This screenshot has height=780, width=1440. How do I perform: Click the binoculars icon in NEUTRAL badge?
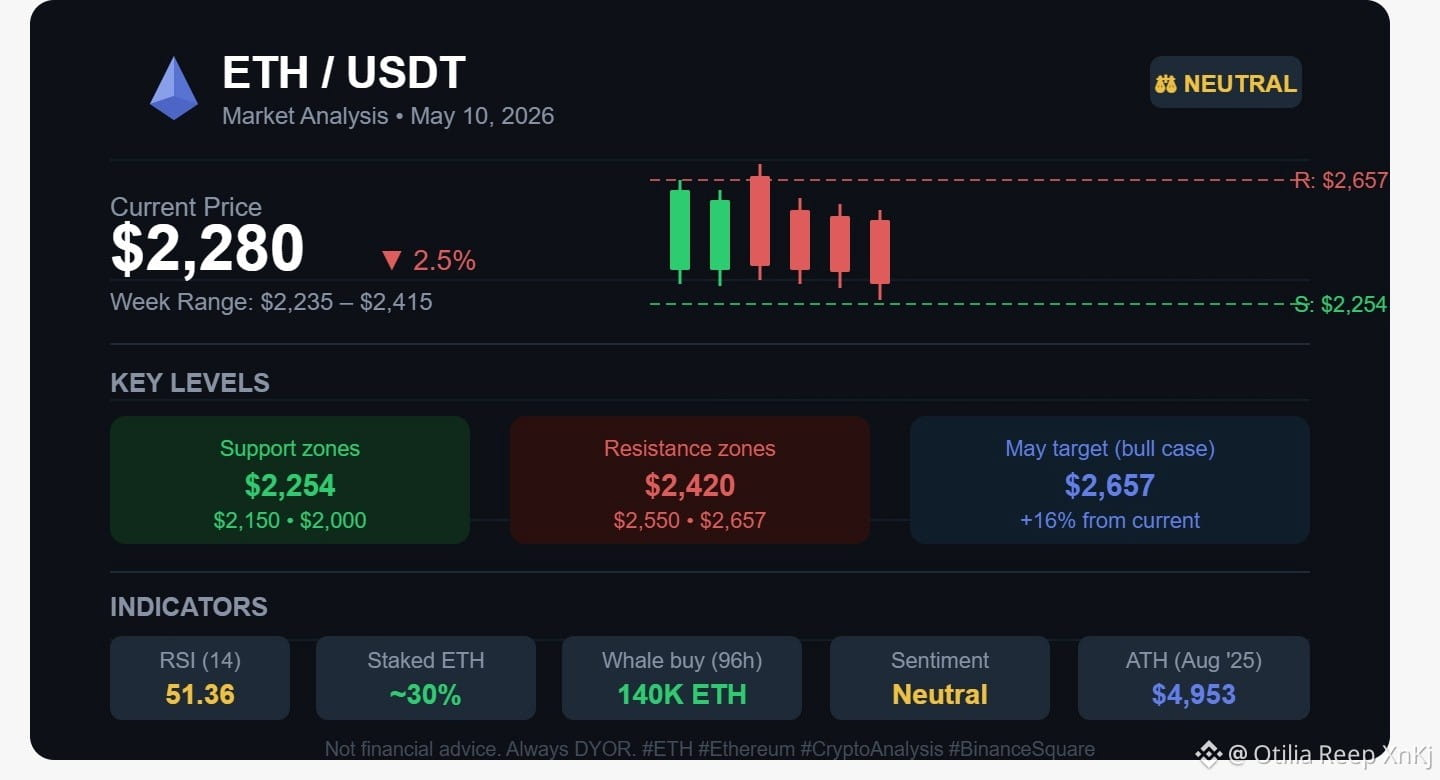click(1167, 83)
